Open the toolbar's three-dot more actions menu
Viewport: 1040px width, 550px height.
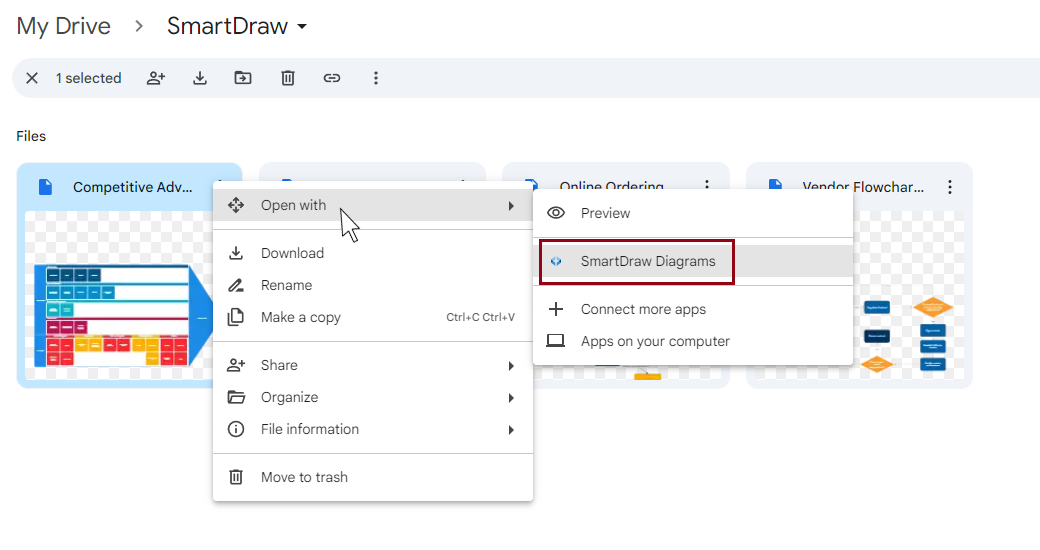tap(375, 78)
